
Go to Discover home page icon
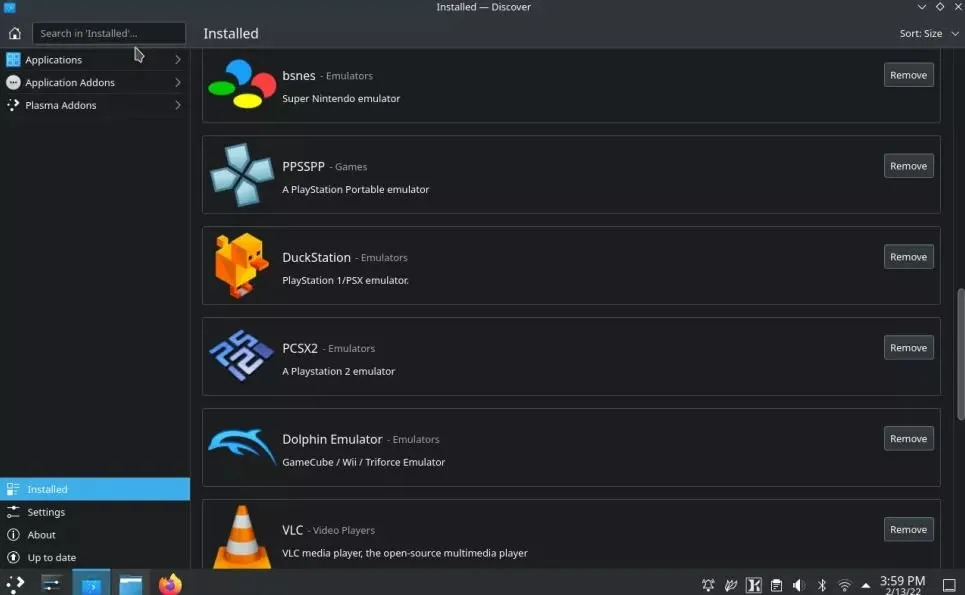coord(14,33)
